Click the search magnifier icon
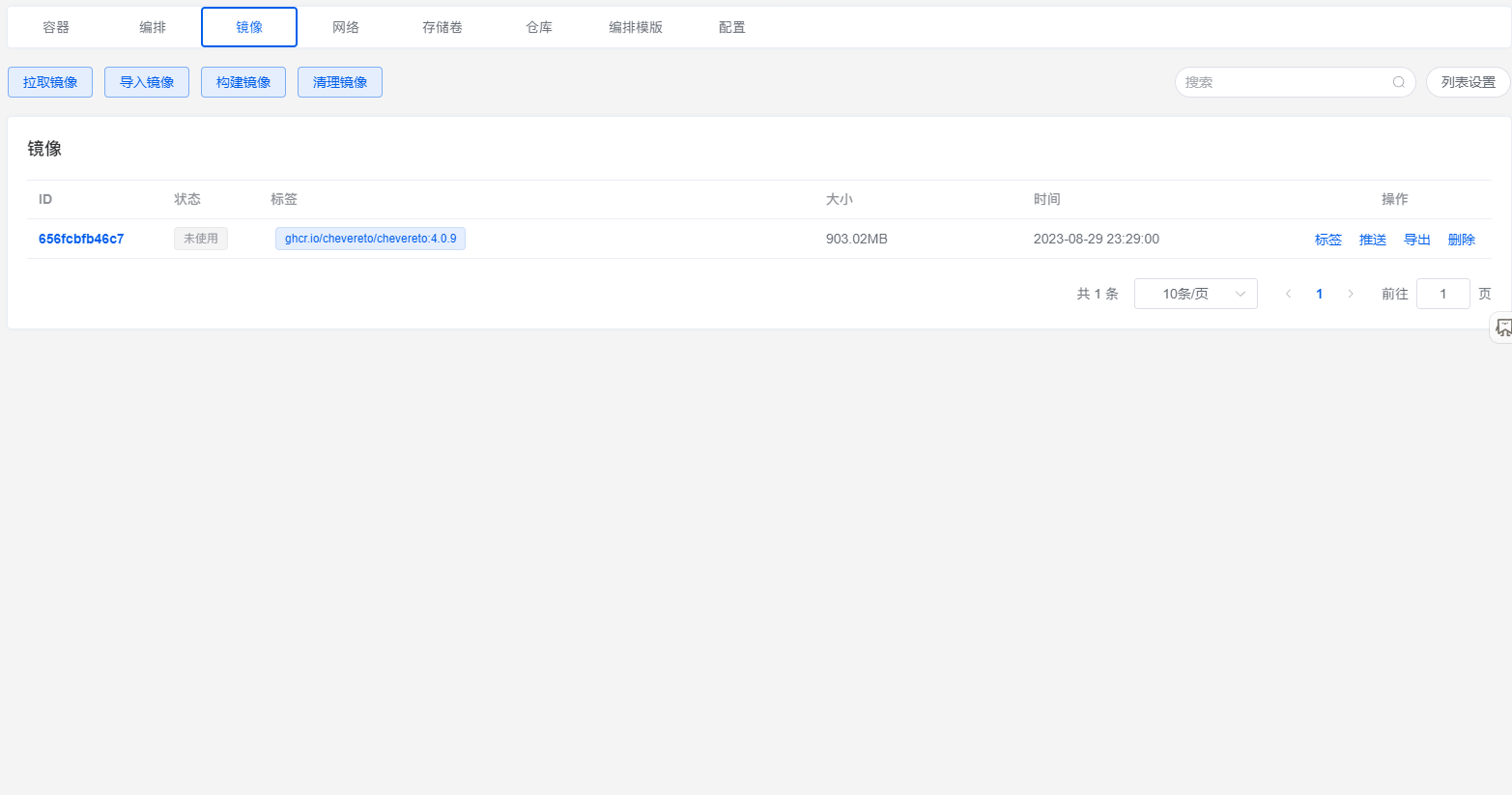This screenshot has height=795, width=1512. tap(1398, 82)
